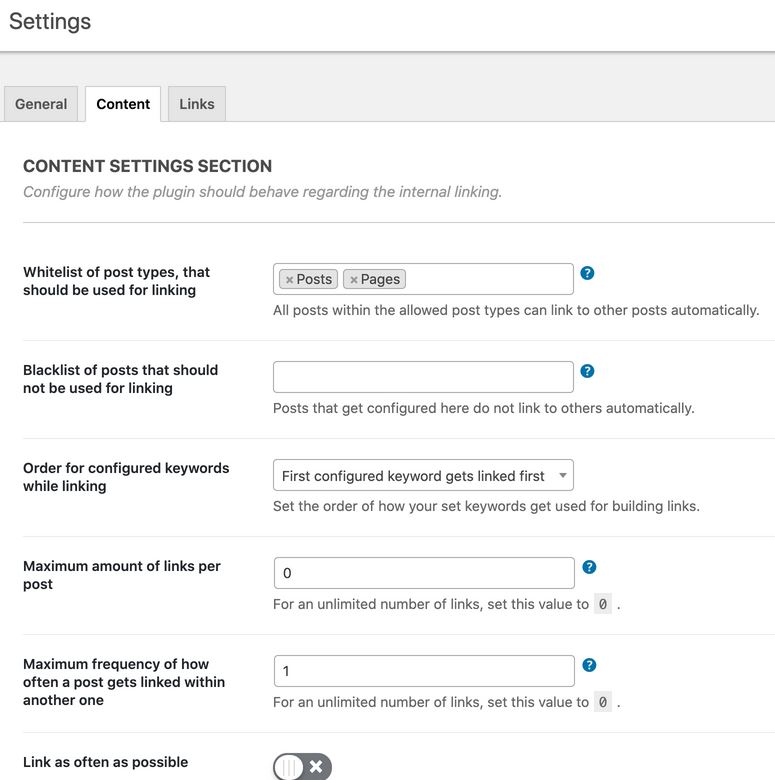Remove the Posts tag via its x
This screenshot has width=775, height=780.
(289, 280)
